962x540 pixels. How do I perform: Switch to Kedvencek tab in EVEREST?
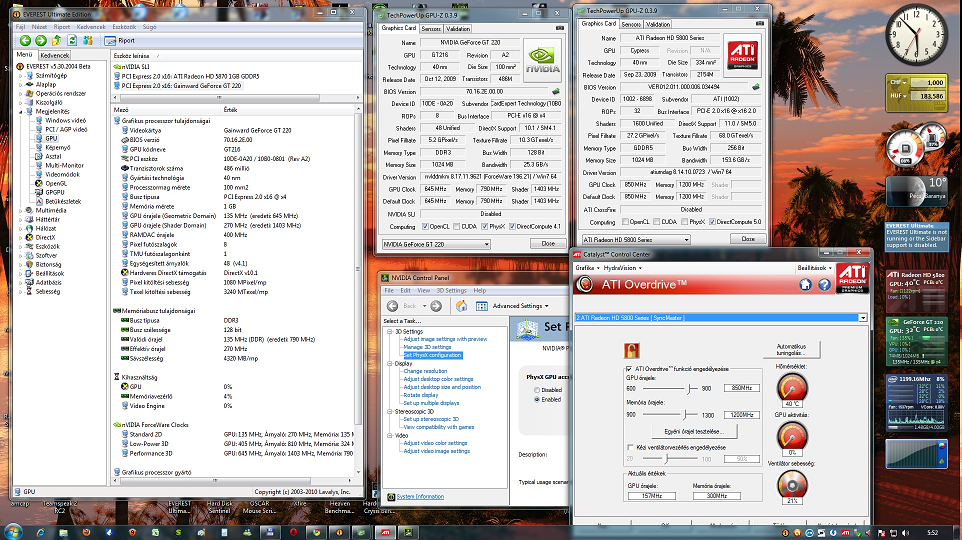[x=55, y=55]
